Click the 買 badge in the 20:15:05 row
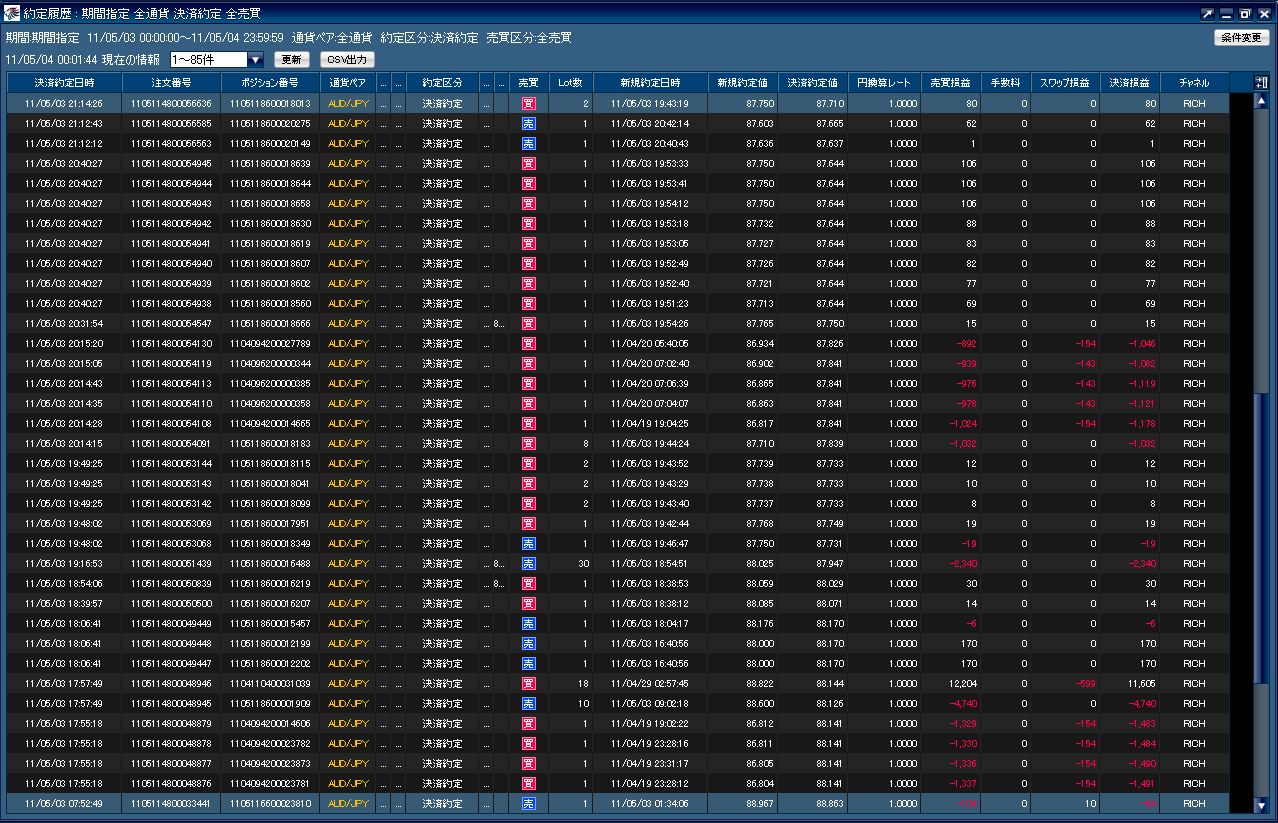 coord(529,363)
